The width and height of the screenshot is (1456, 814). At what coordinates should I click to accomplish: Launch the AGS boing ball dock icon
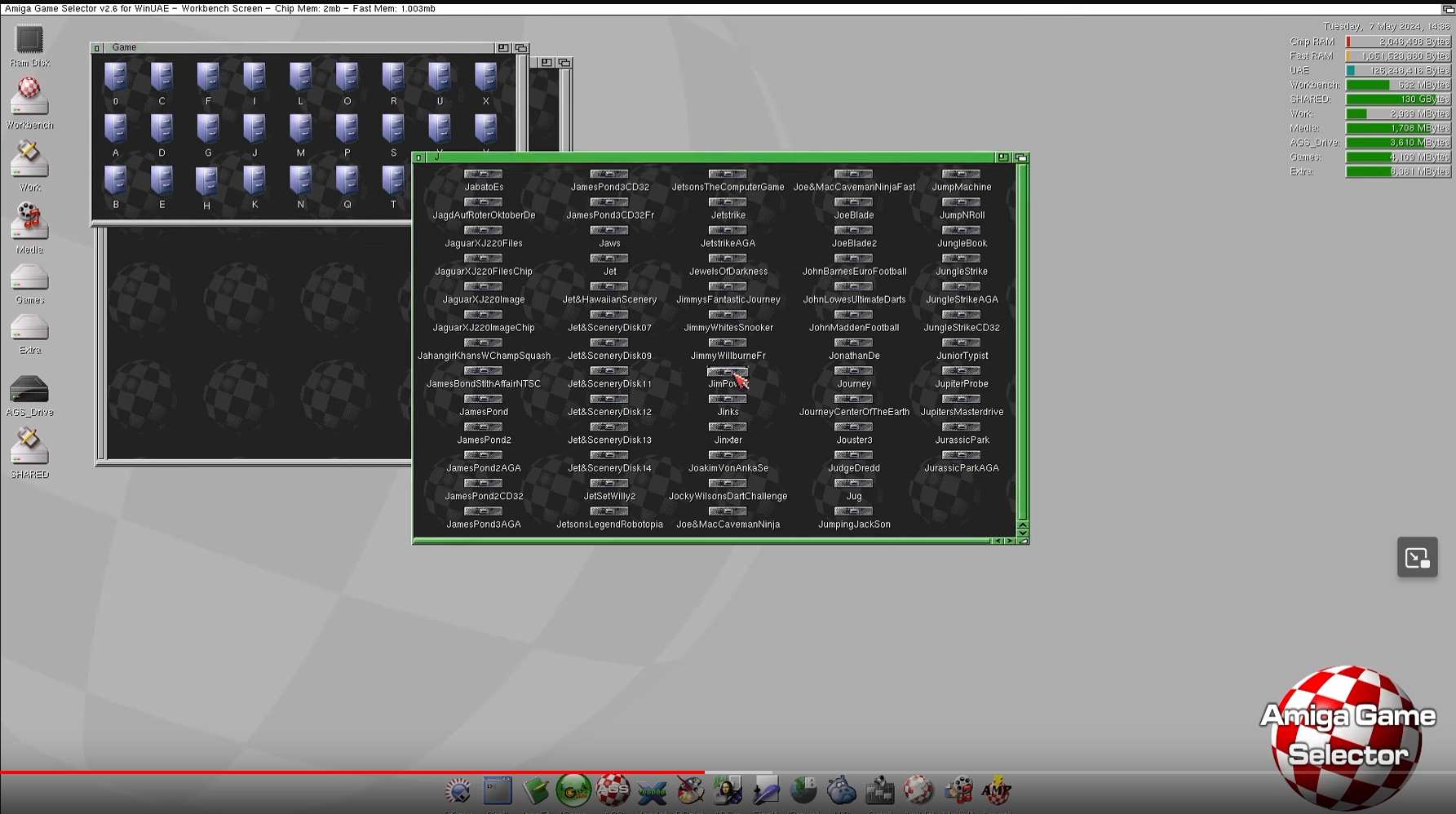[613, 790]
